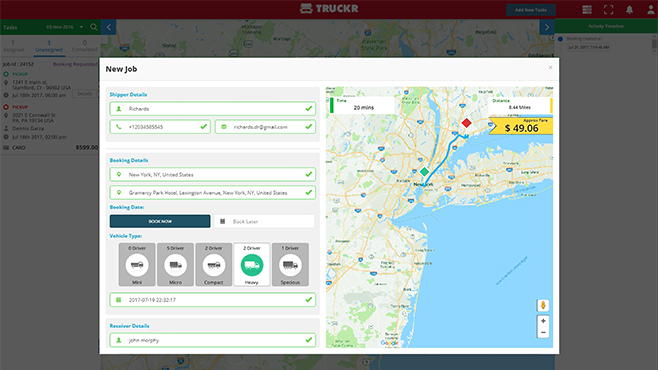The image size is (658, 370).
Task: Open Street View pegman on map
Action: pos(543,305)
